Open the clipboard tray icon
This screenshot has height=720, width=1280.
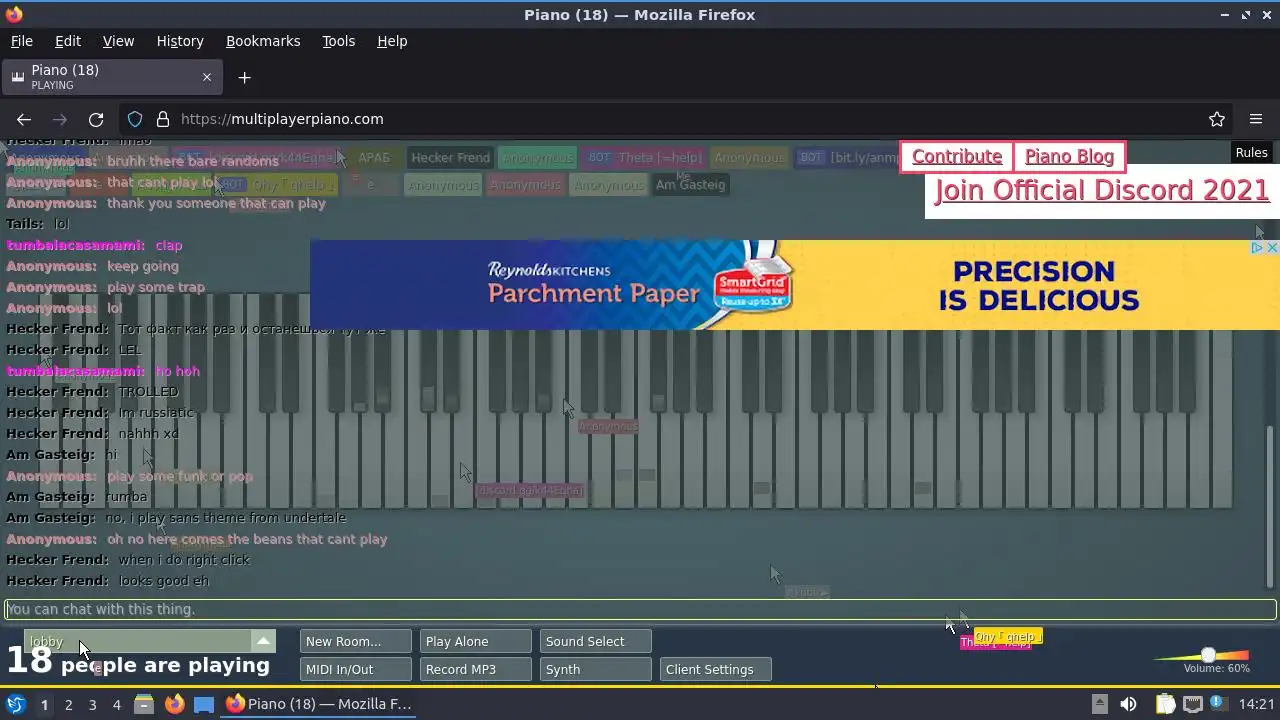click(1164, 704)
